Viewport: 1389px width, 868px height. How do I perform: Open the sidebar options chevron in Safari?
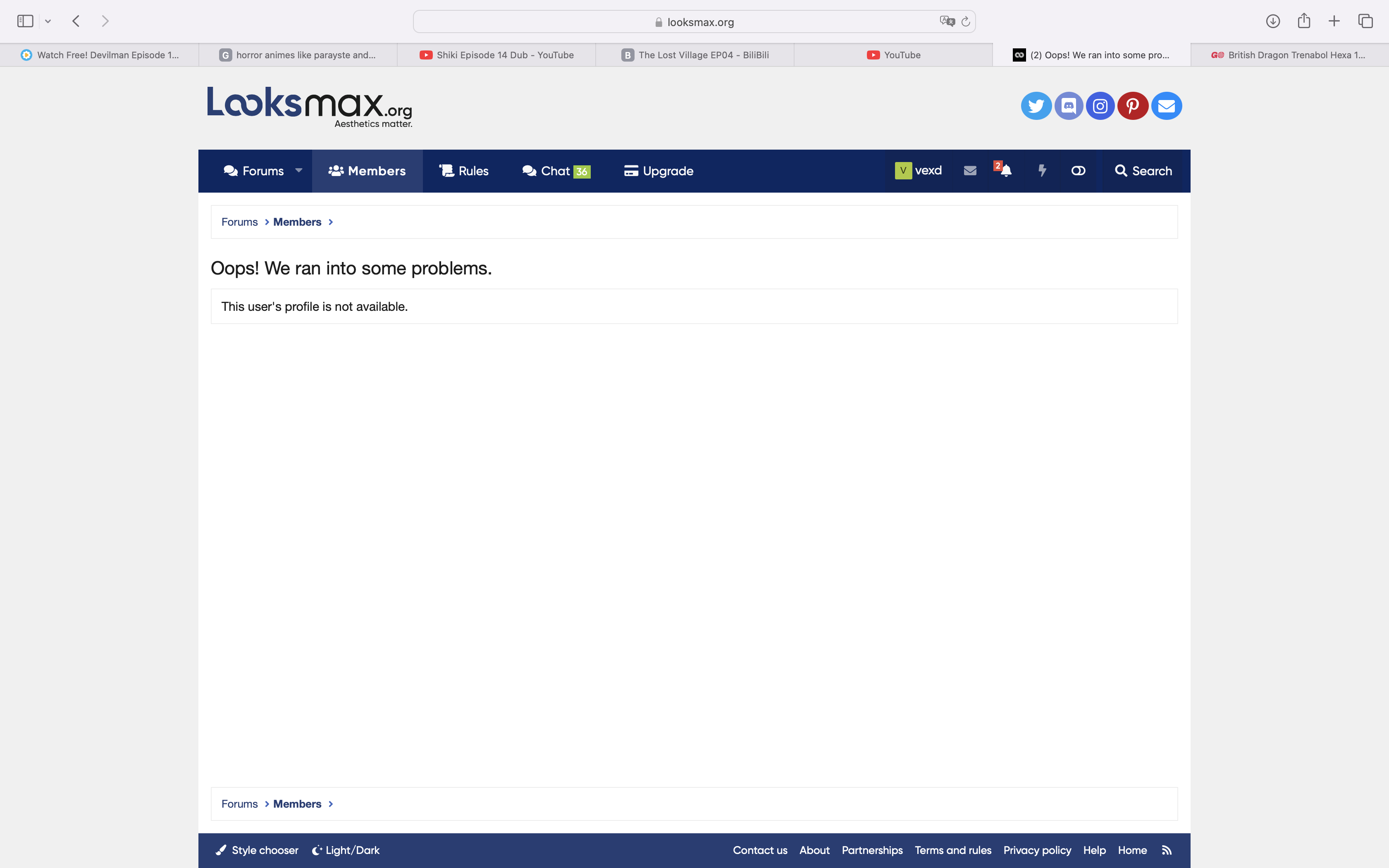coord(48,21)
